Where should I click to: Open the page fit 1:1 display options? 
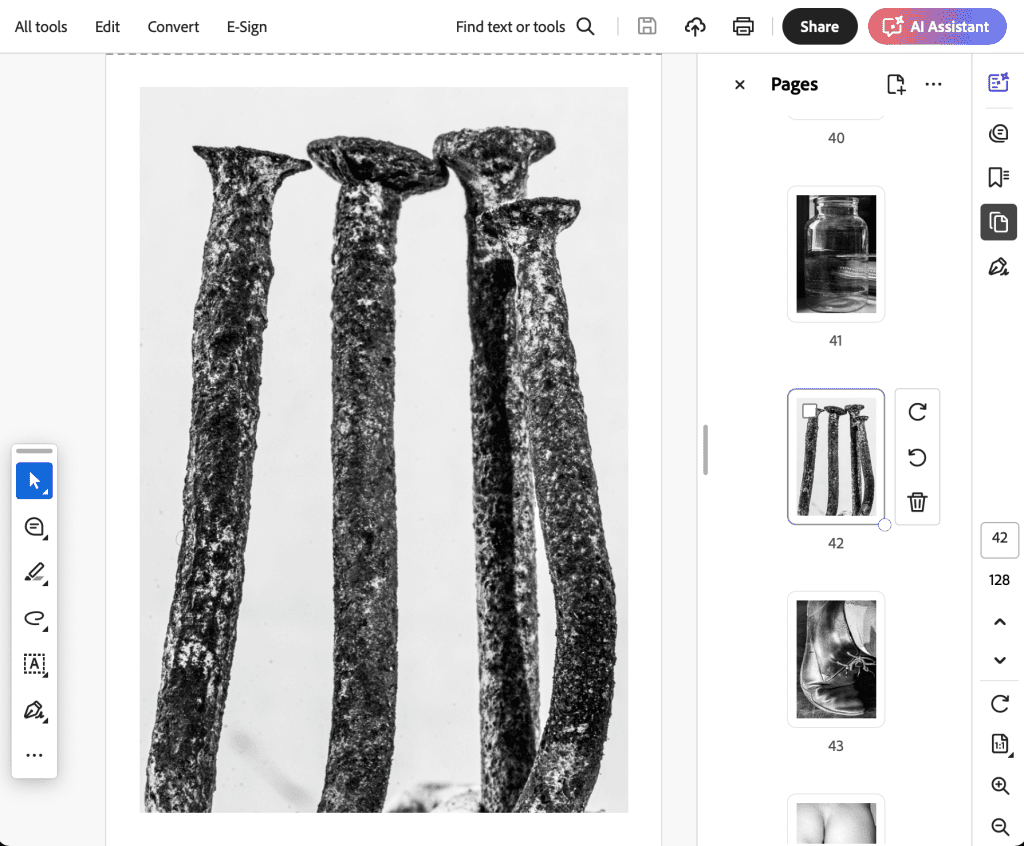point(1000,743)
